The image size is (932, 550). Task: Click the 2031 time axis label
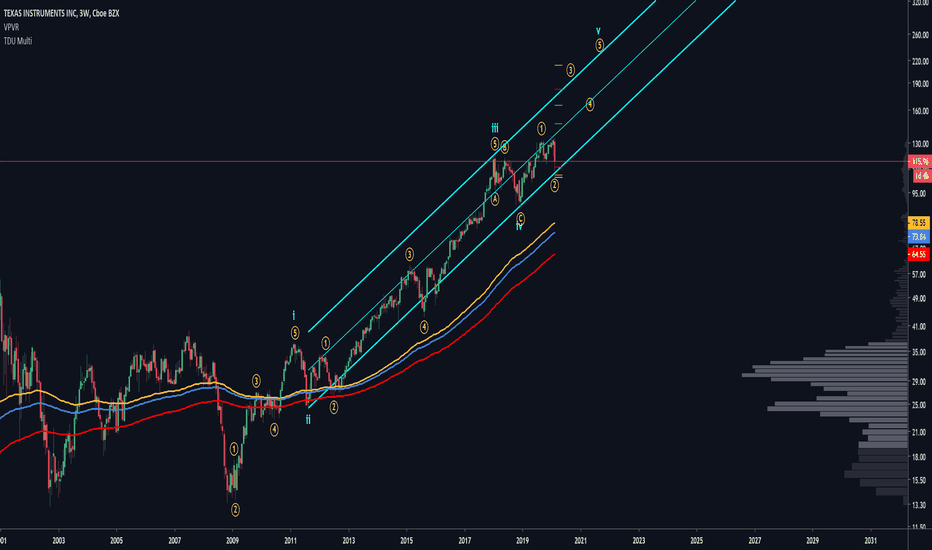(x=871, y=540)
